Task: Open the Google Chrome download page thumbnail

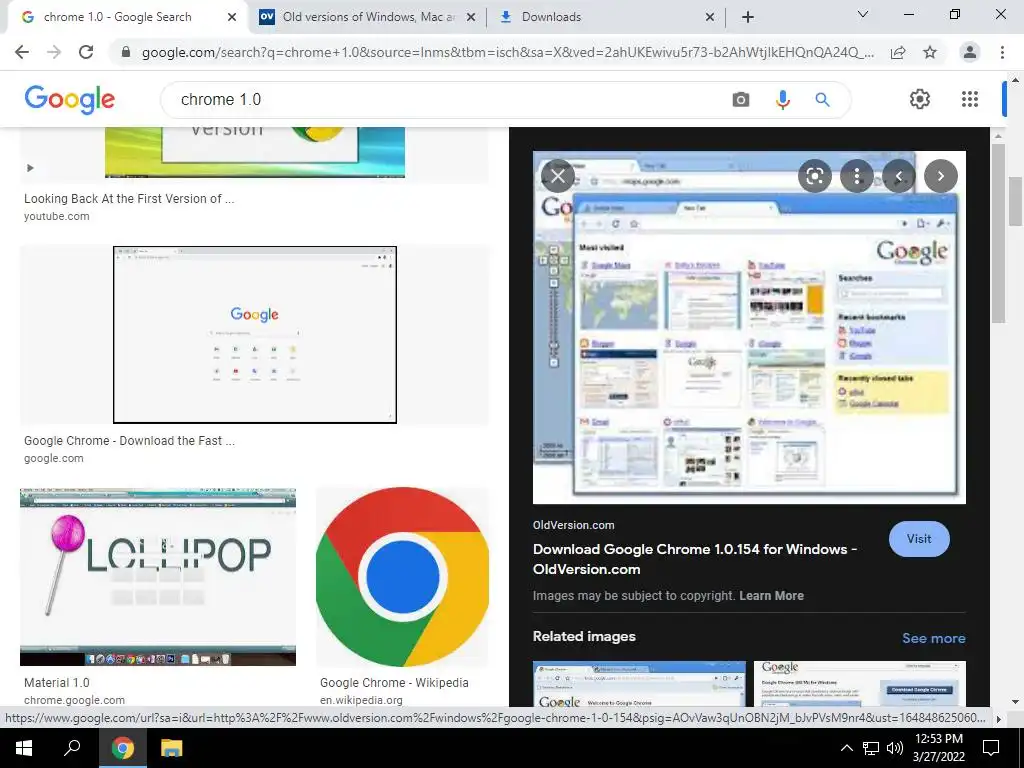Action: (255, 334)
